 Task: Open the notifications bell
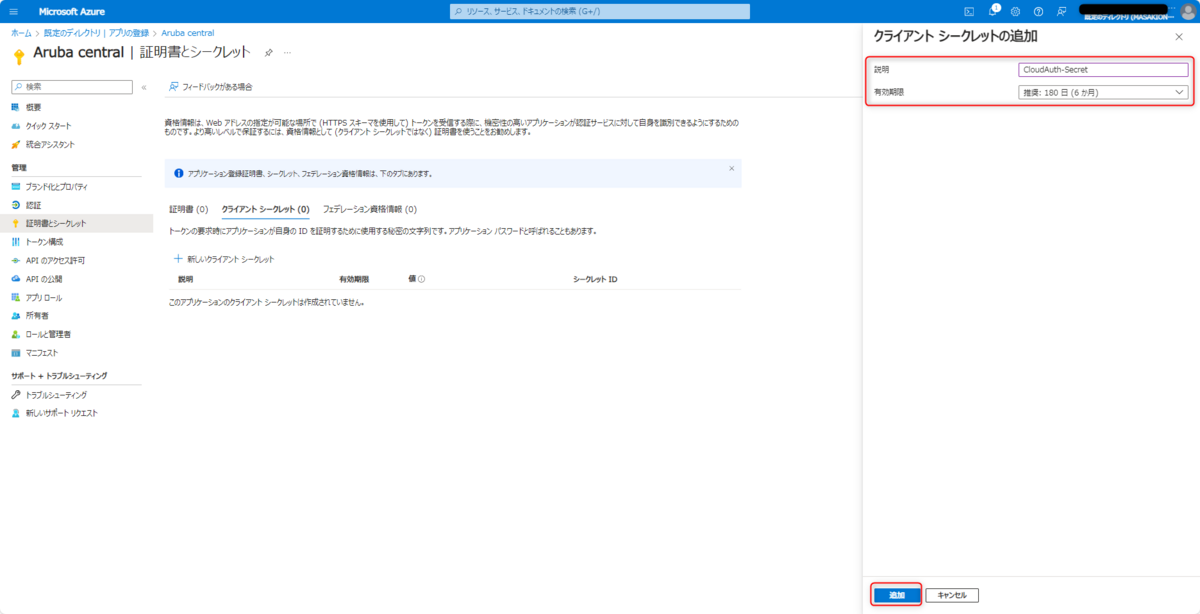point(993,11)
